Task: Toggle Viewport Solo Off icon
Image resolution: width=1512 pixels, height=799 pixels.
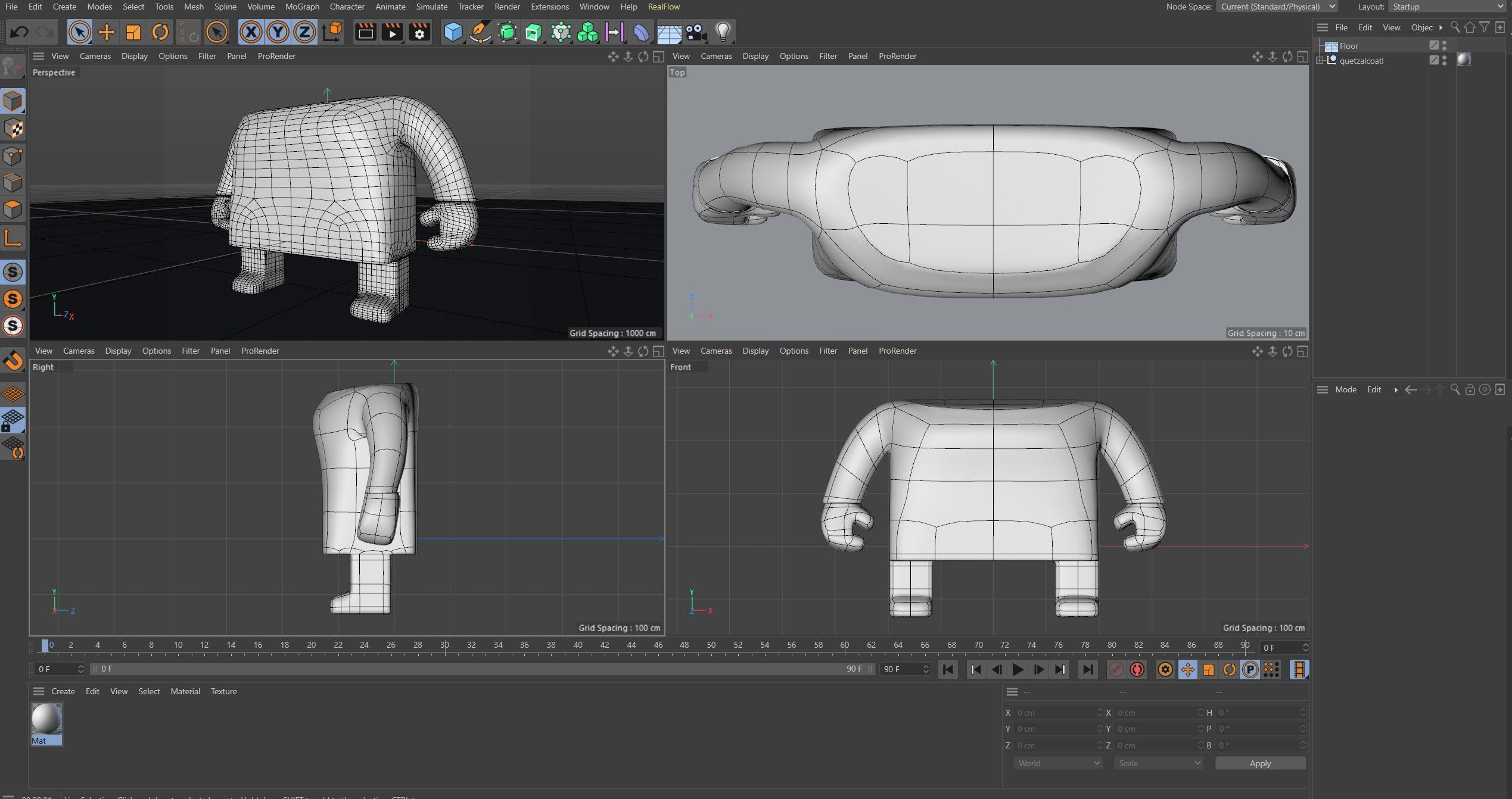Action: (x=13, y=272)
